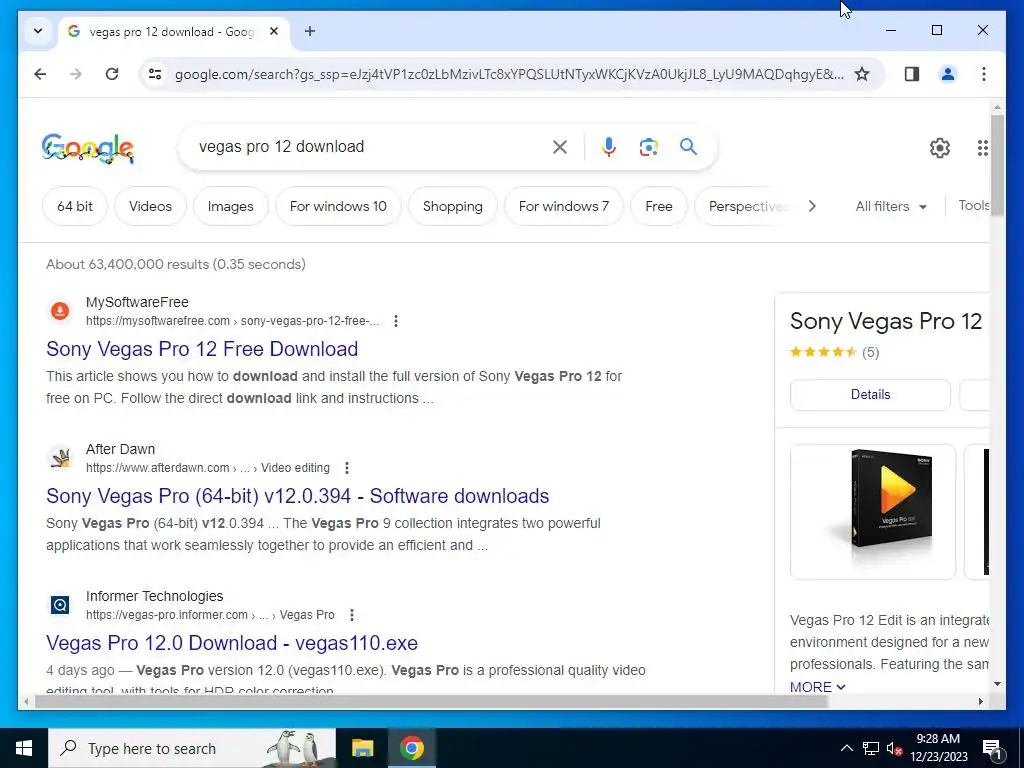Click the After Dawn site favicon
1024x768 pixels.
[60, 458]
